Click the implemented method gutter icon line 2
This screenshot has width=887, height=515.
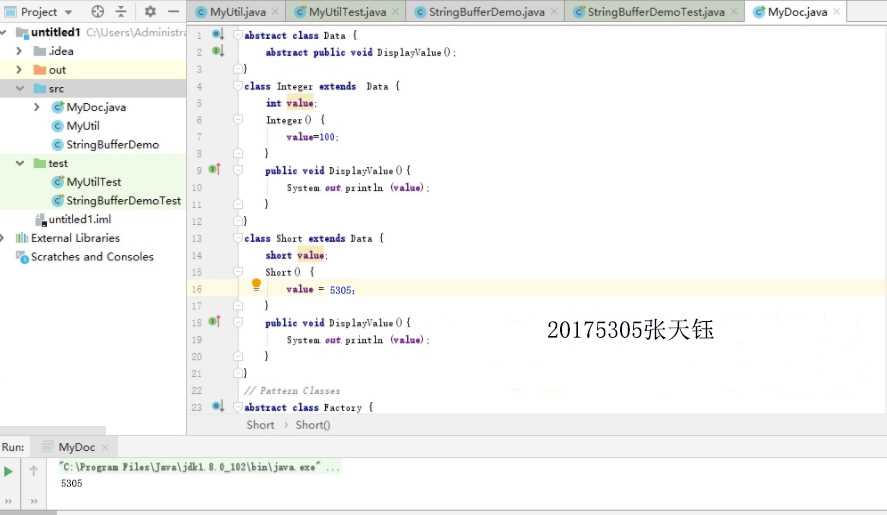tap(218, 52)
